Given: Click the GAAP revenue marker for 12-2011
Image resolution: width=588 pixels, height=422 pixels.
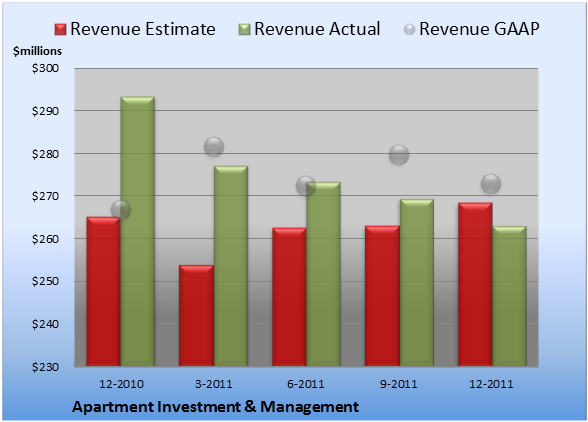Looking at the screenshot, I should click(x=491, y=184).
